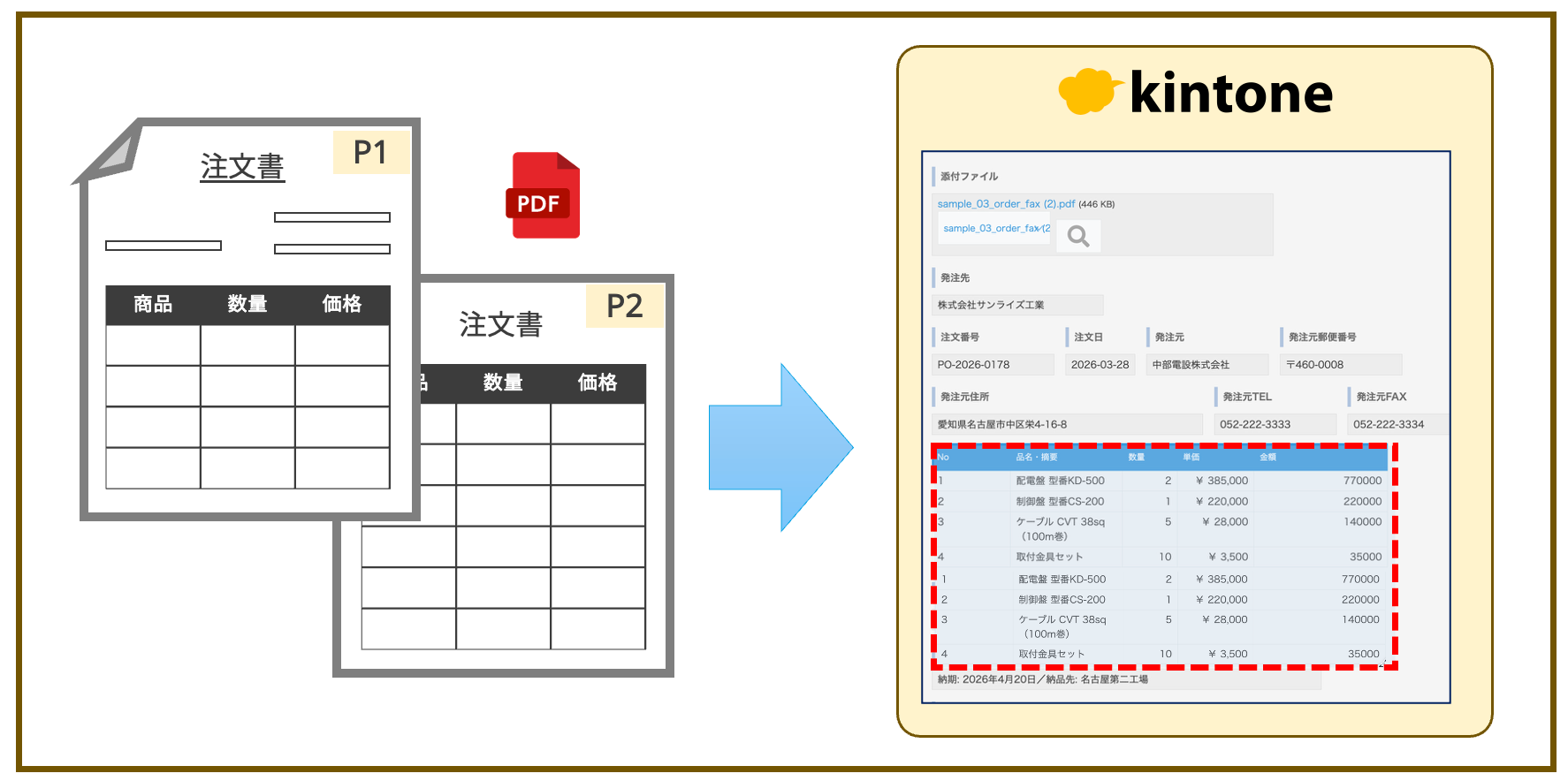
Task: Click the blue right-pointing arrow
Action: click(781, 447)
